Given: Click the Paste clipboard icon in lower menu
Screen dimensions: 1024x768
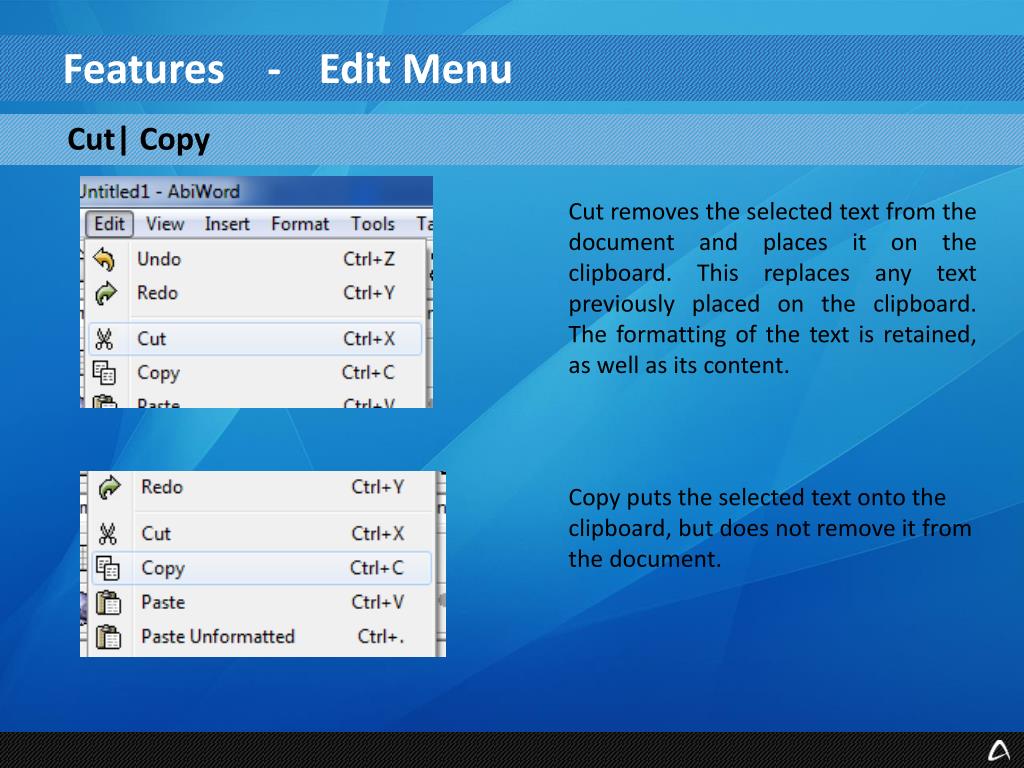Looking at the screenshot, I should coord(108,602).
